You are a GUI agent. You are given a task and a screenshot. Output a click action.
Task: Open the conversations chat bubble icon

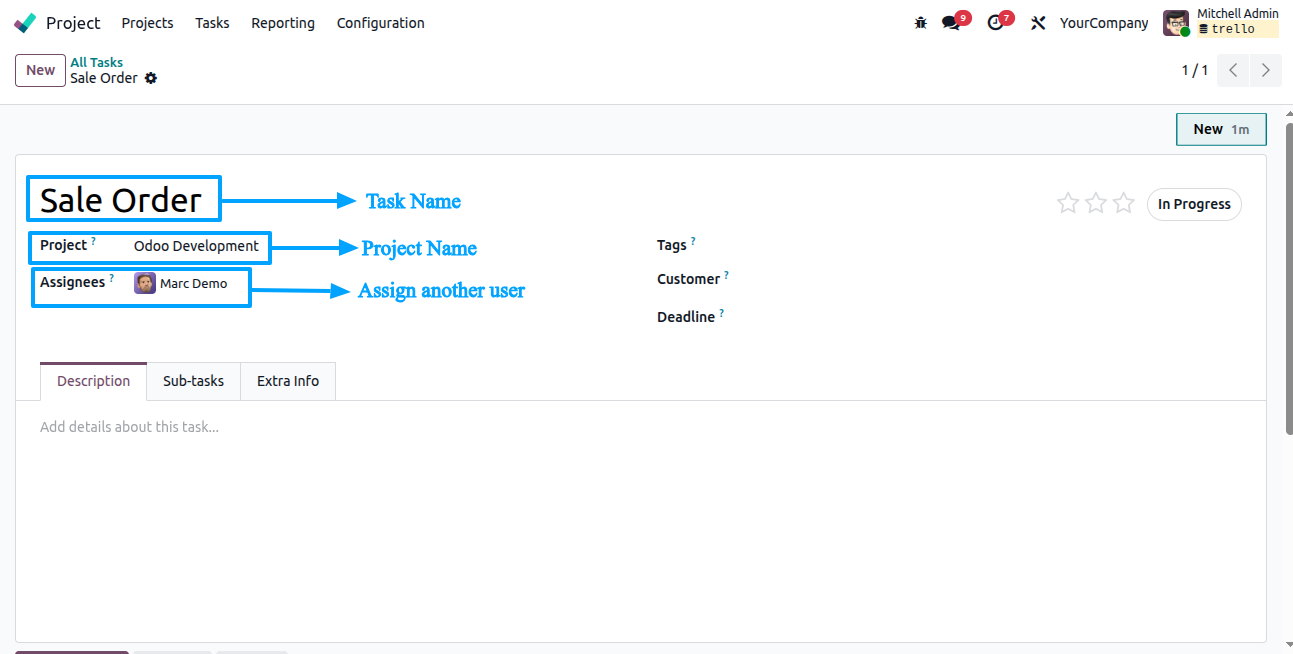point(951,22)
